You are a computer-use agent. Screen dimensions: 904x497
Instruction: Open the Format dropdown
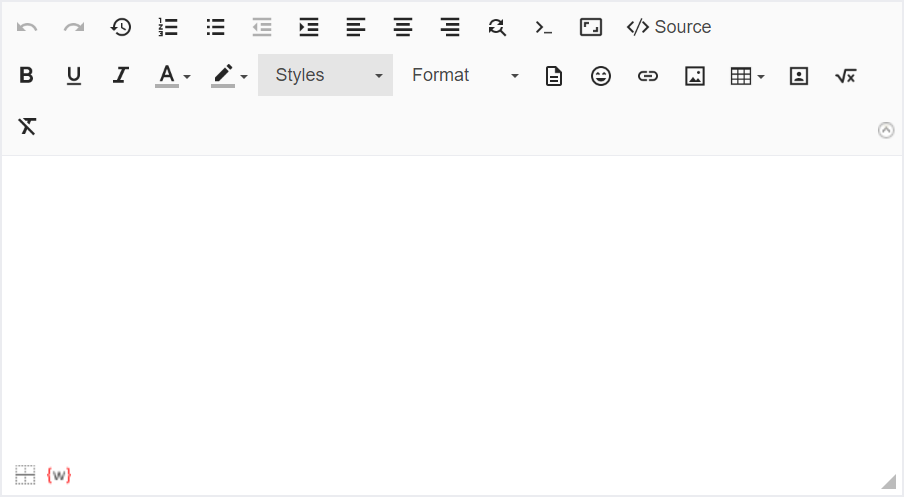465,76
